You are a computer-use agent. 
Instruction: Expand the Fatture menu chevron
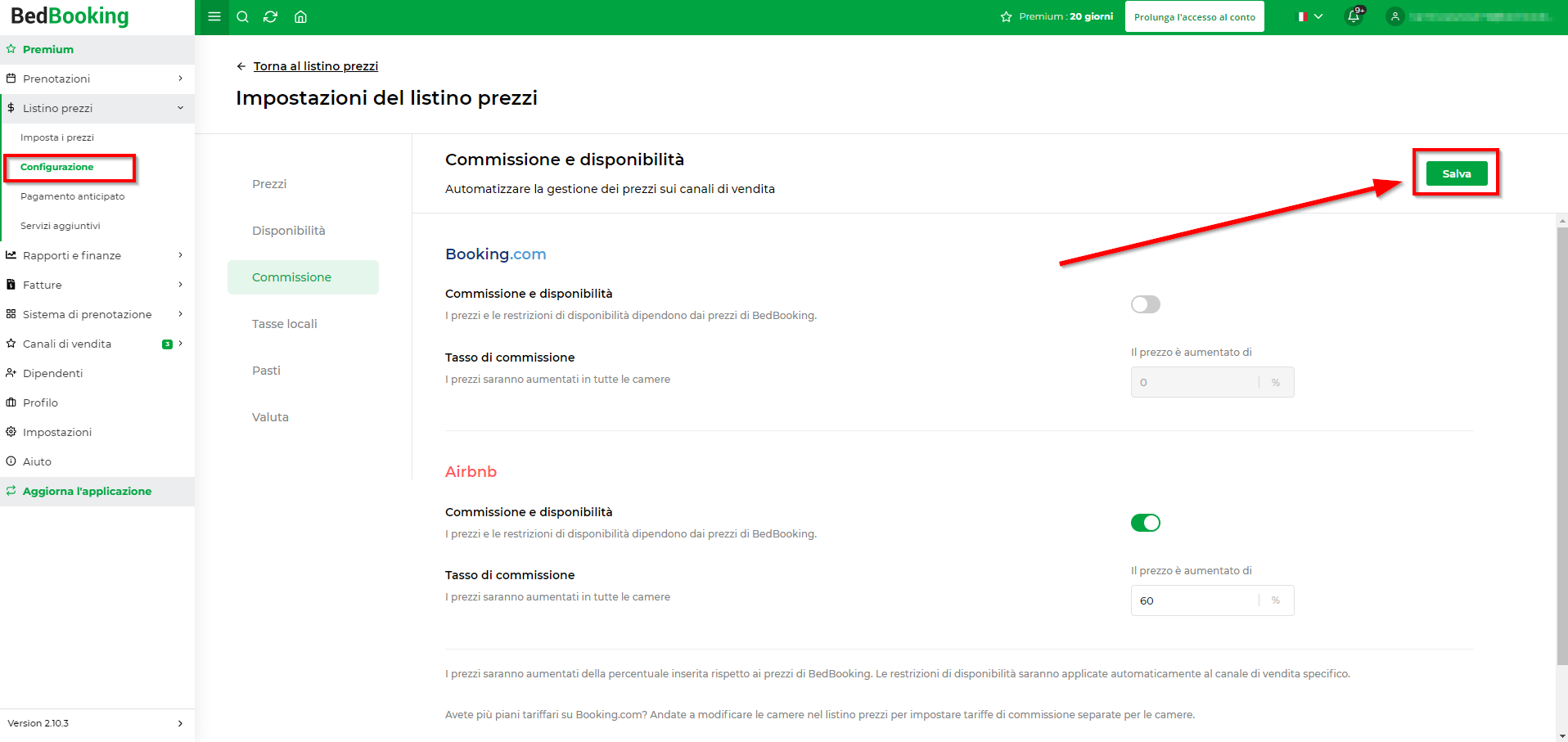pyautogui.click(x=181, y=285)
